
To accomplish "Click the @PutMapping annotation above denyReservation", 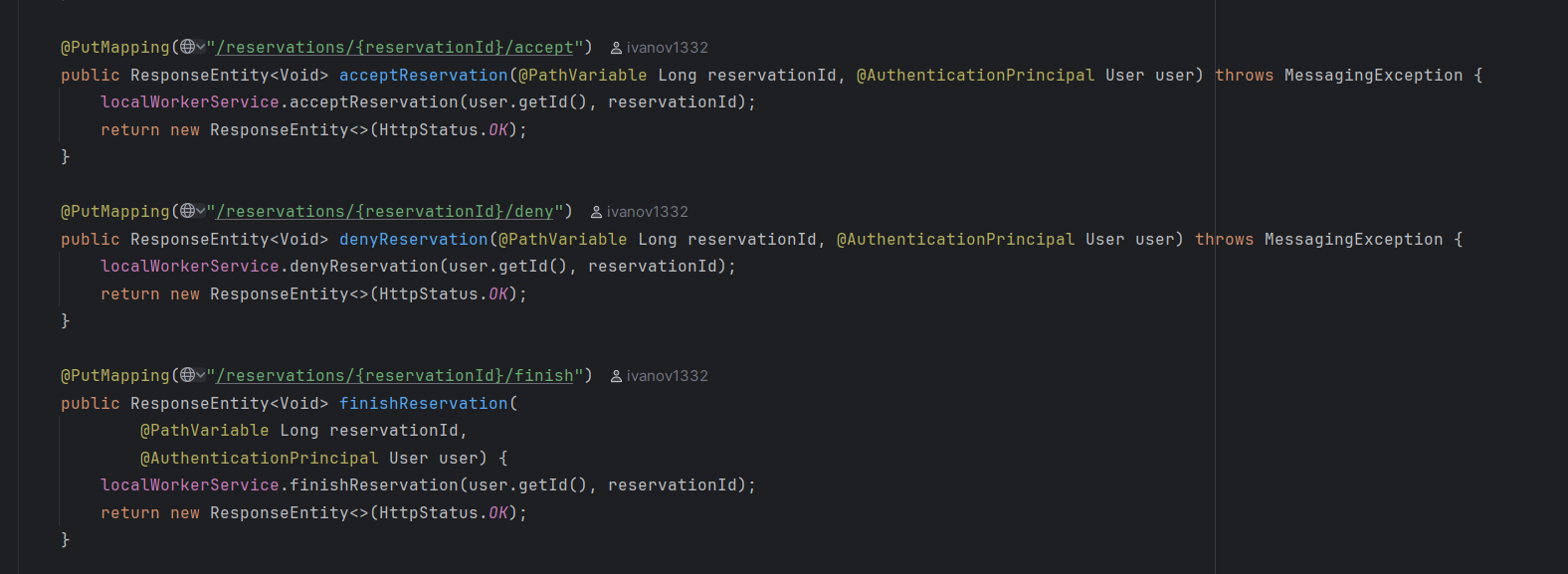I will pos(115,211).
